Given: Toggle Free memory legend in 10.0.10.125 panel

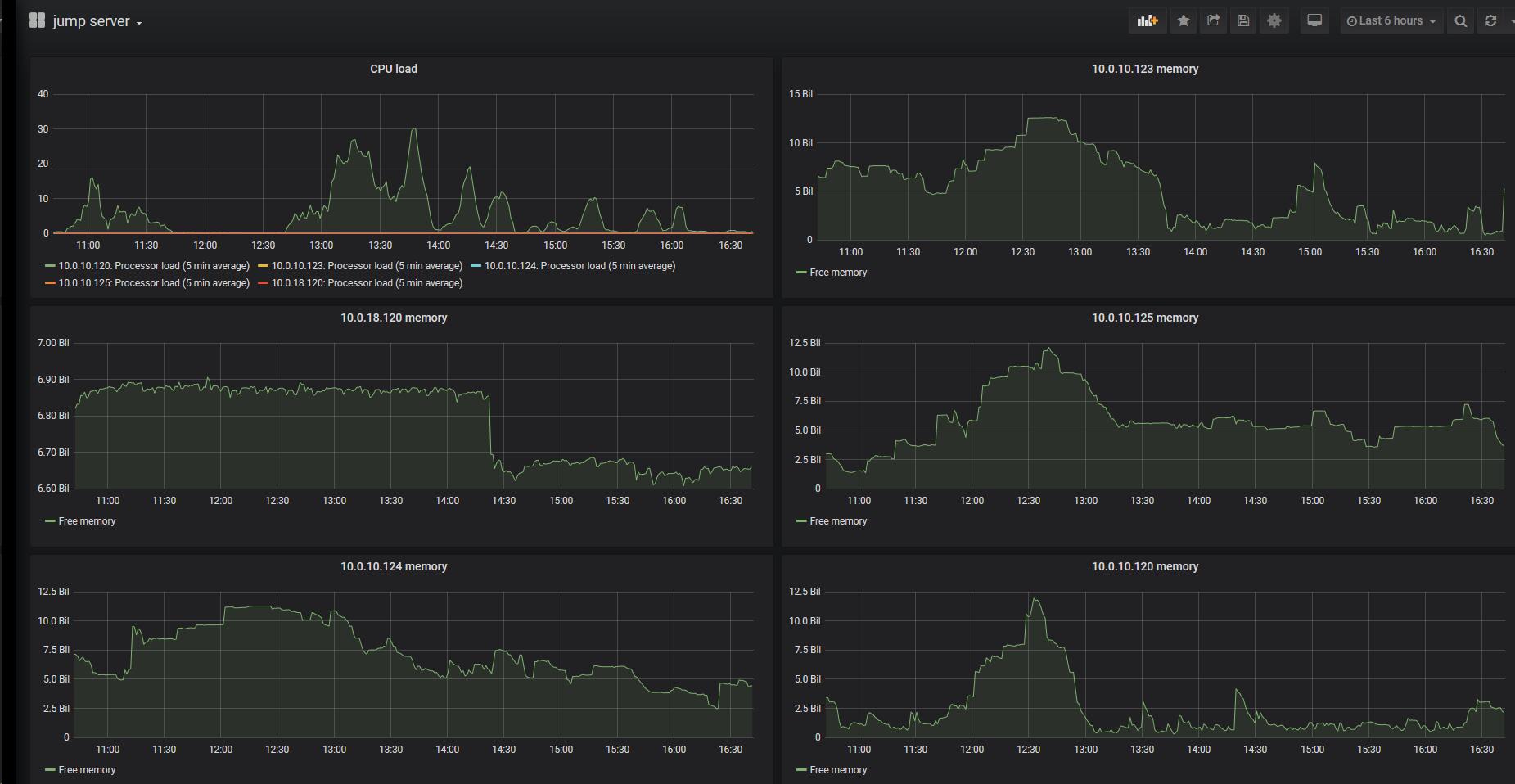Looking at the screenshot, I should tap(838, 521).
